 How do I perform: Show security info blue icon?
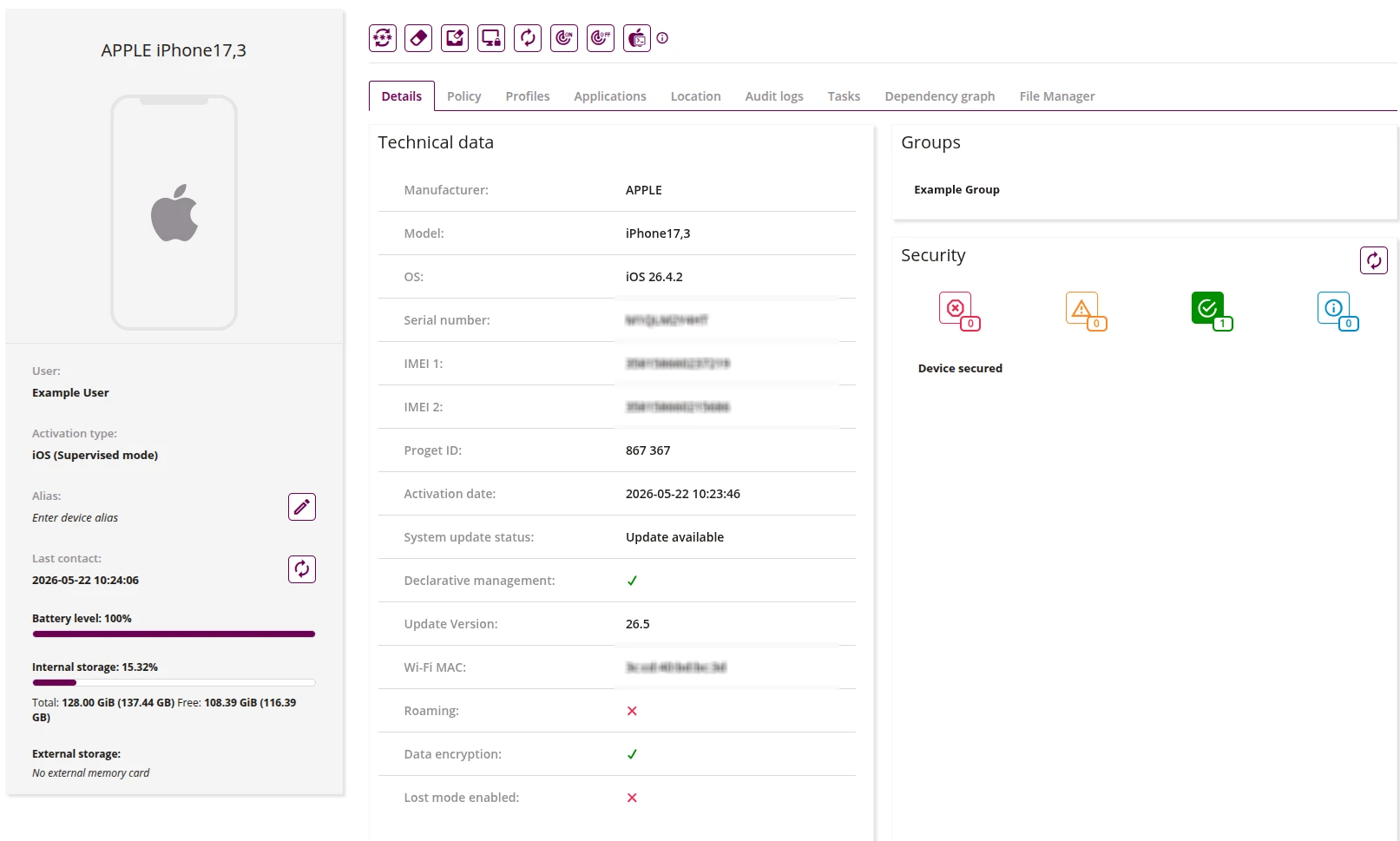(x=1338, y=311)
